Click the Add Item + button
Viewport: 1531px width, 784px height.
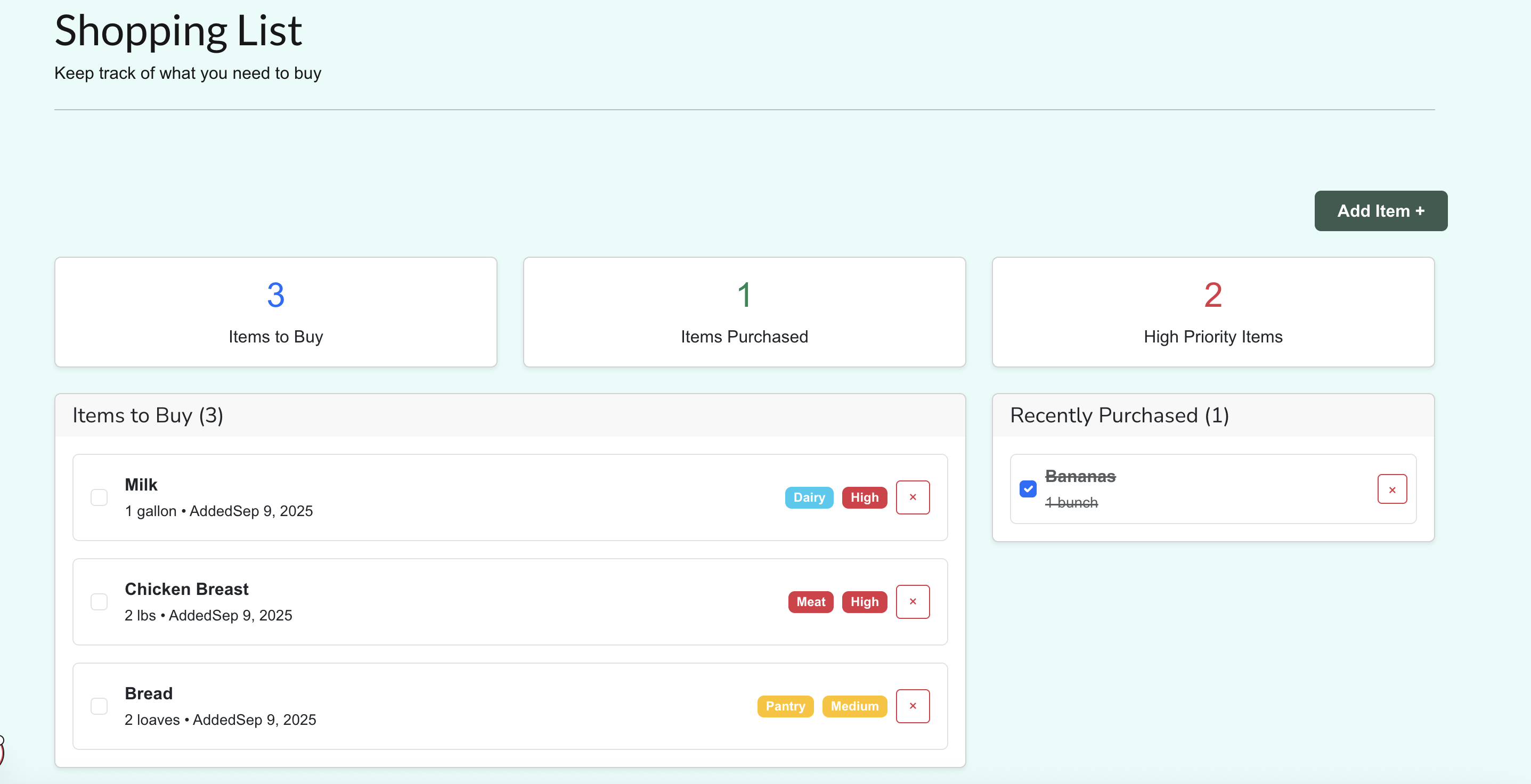(1380, 211)
